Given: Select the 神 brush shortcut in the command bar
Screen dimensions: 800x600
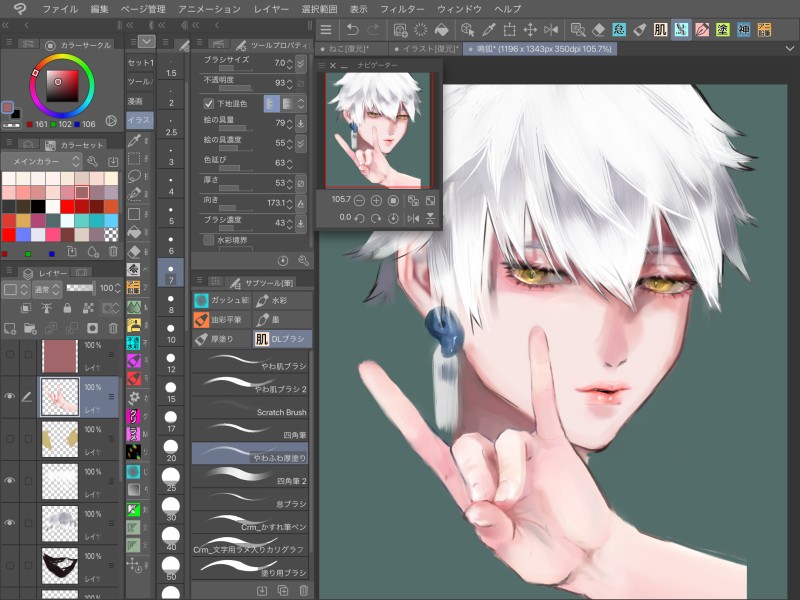Looking at the screenshot, I should [743, 30].
